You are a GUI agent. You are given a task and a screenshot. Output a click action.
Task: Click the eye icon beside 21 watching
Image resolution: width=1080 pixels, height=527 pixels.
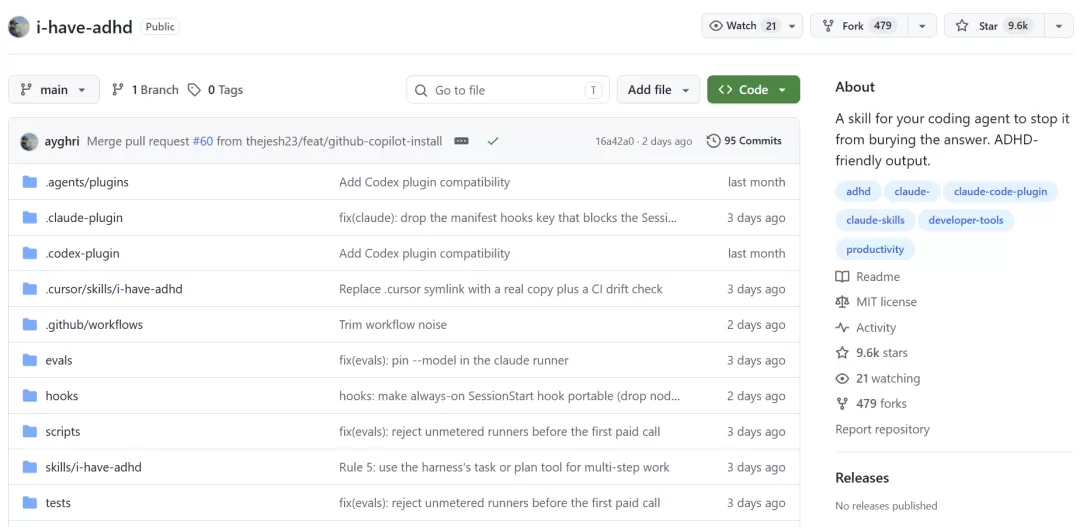(x=842, y=378)
